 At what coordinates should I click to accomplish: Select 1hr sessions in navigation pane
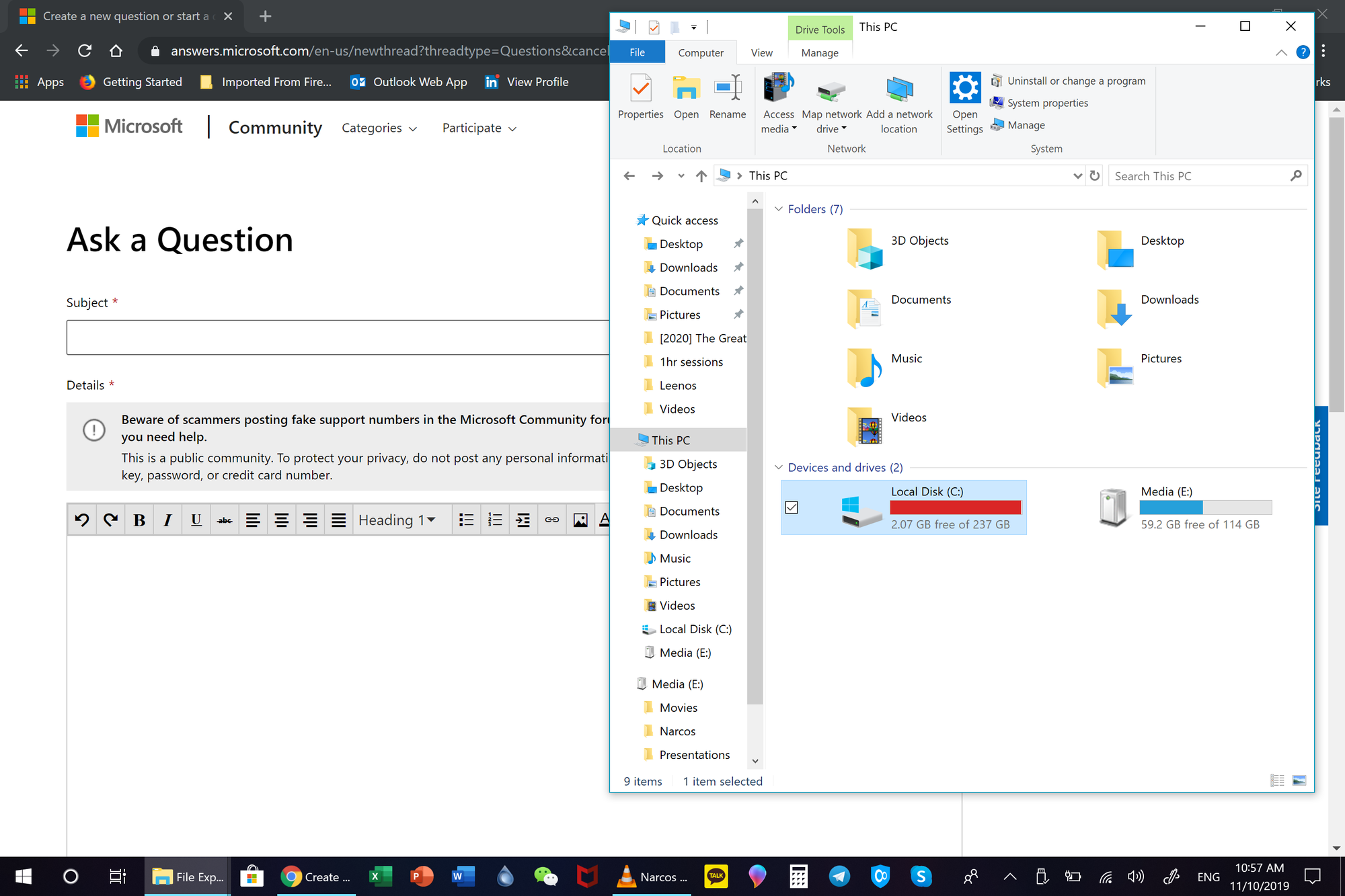(691, 362)
